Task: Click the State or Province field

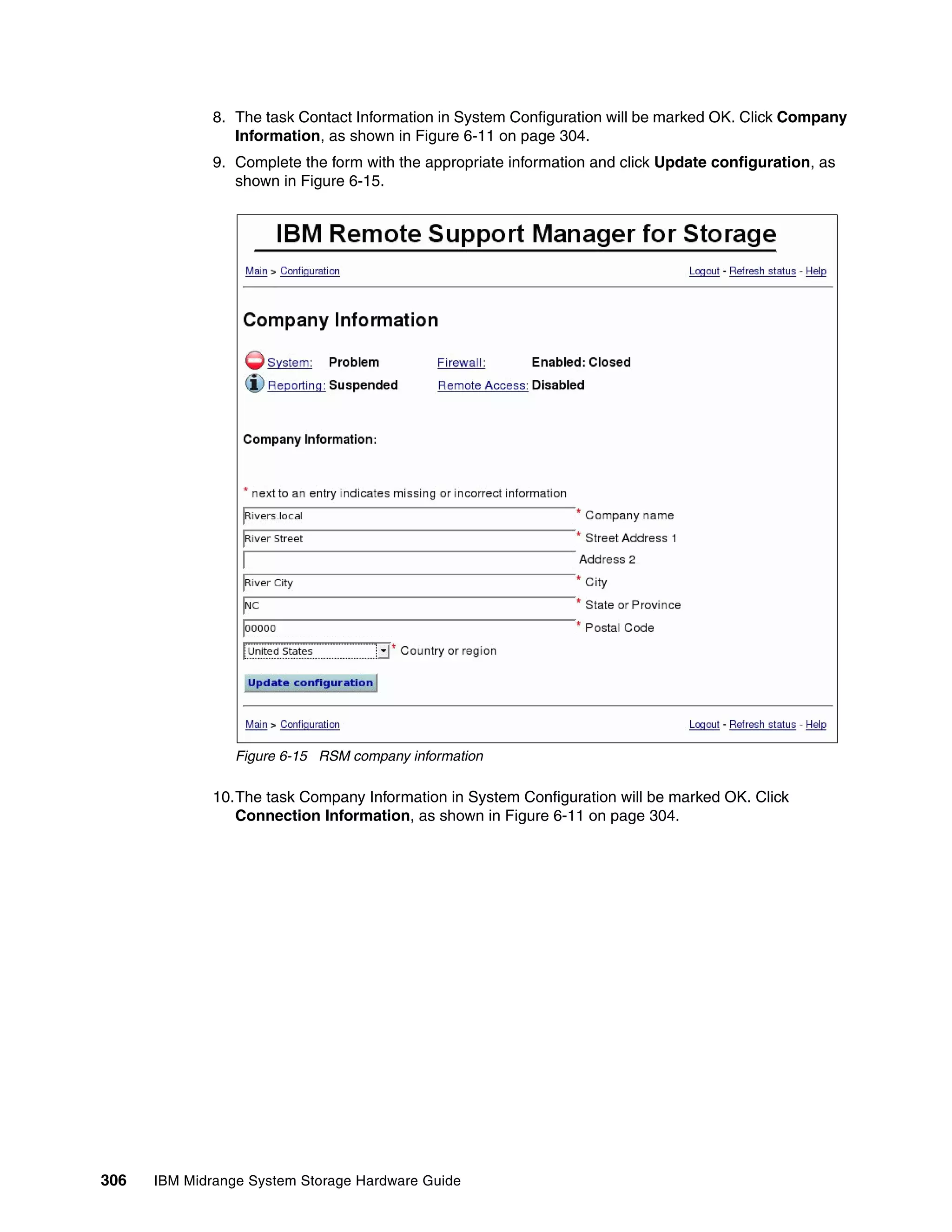Action: [x=410, y=605]
